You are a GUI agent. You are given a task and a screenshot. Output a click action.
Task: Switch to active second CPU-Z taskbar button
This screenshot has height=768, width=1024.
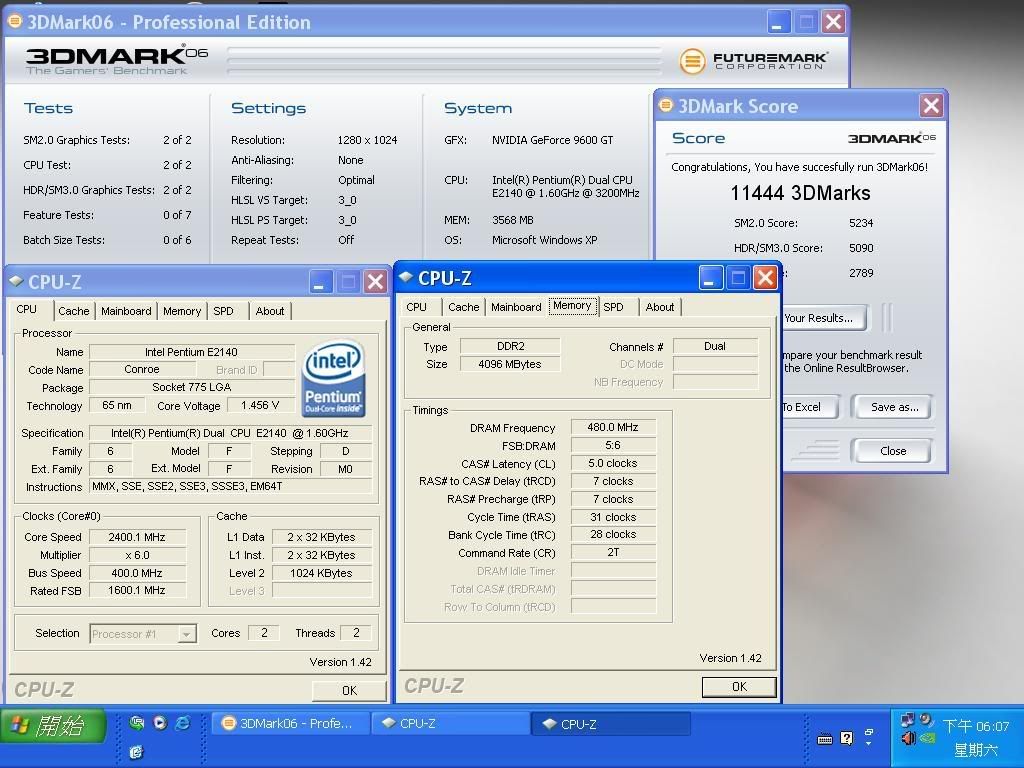pyautogui.click(x=611, y=724)
